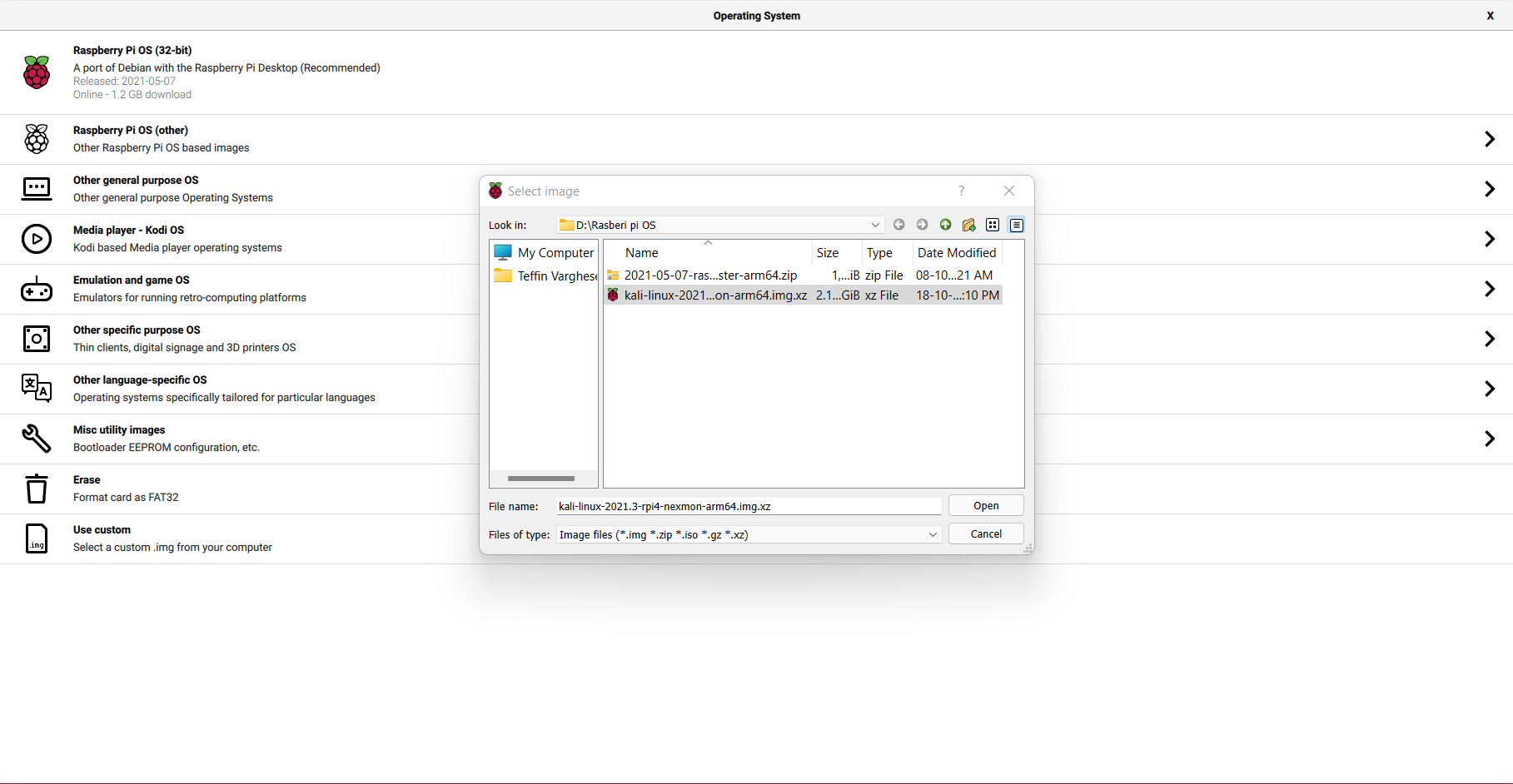Expand Emulation and game OS chevron
This screenshot has width=1513, height=784.
(x=1490, y=289)
